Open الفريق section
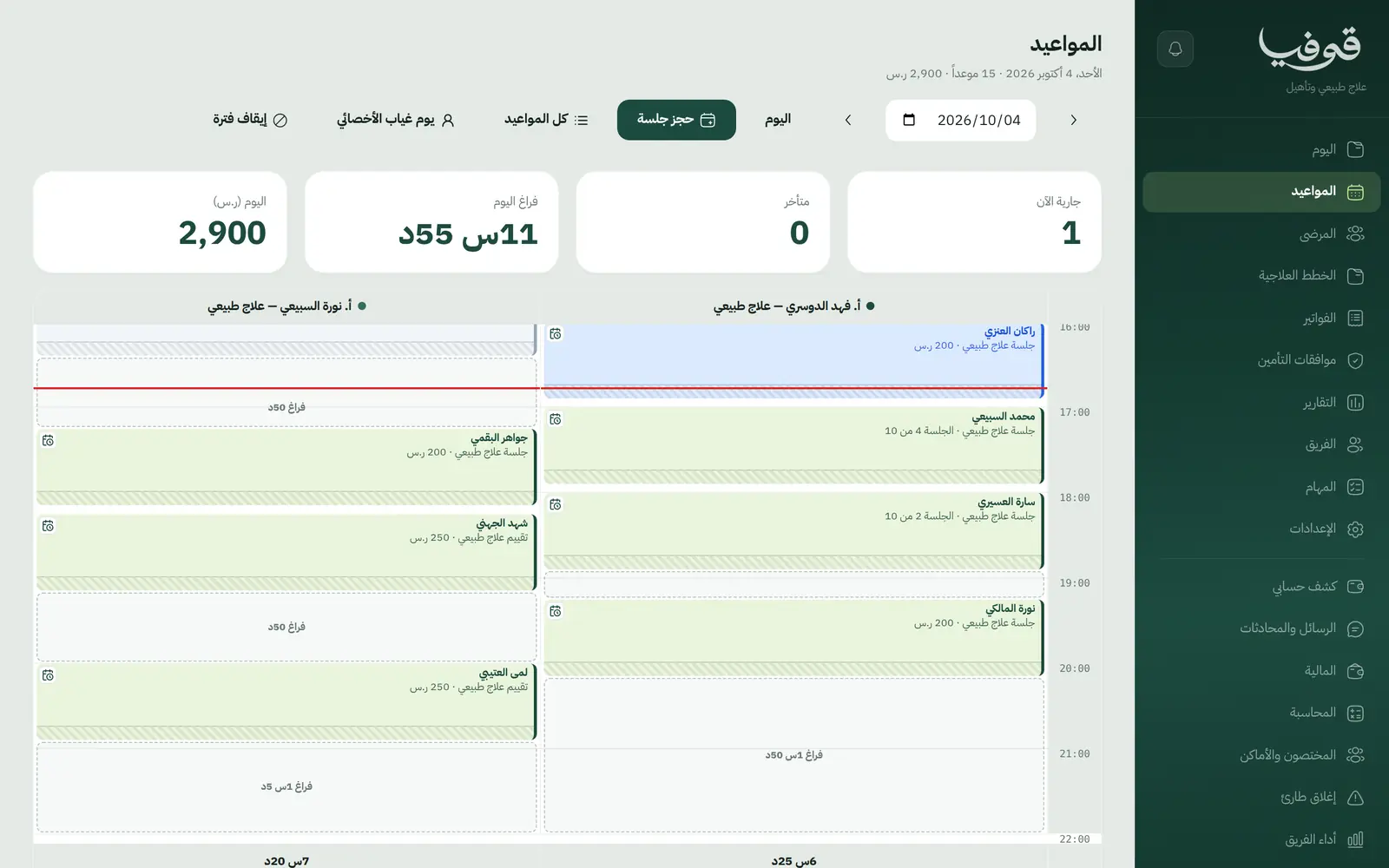The image size is (1389, 868). pyautogui.click(x=1261, y=444)
